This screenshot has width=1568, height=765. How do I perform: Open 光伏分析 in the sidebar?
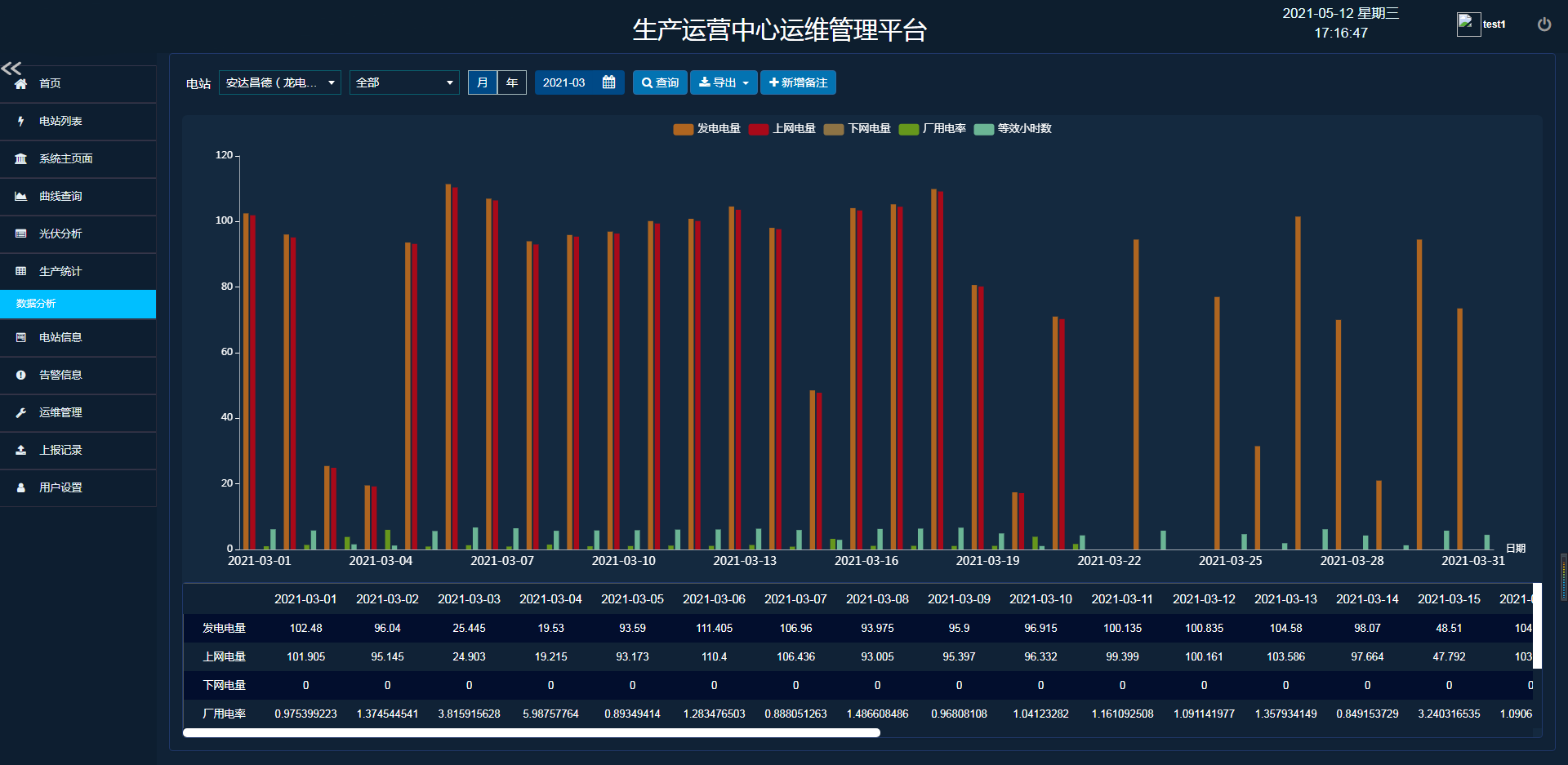coord(60,234)
